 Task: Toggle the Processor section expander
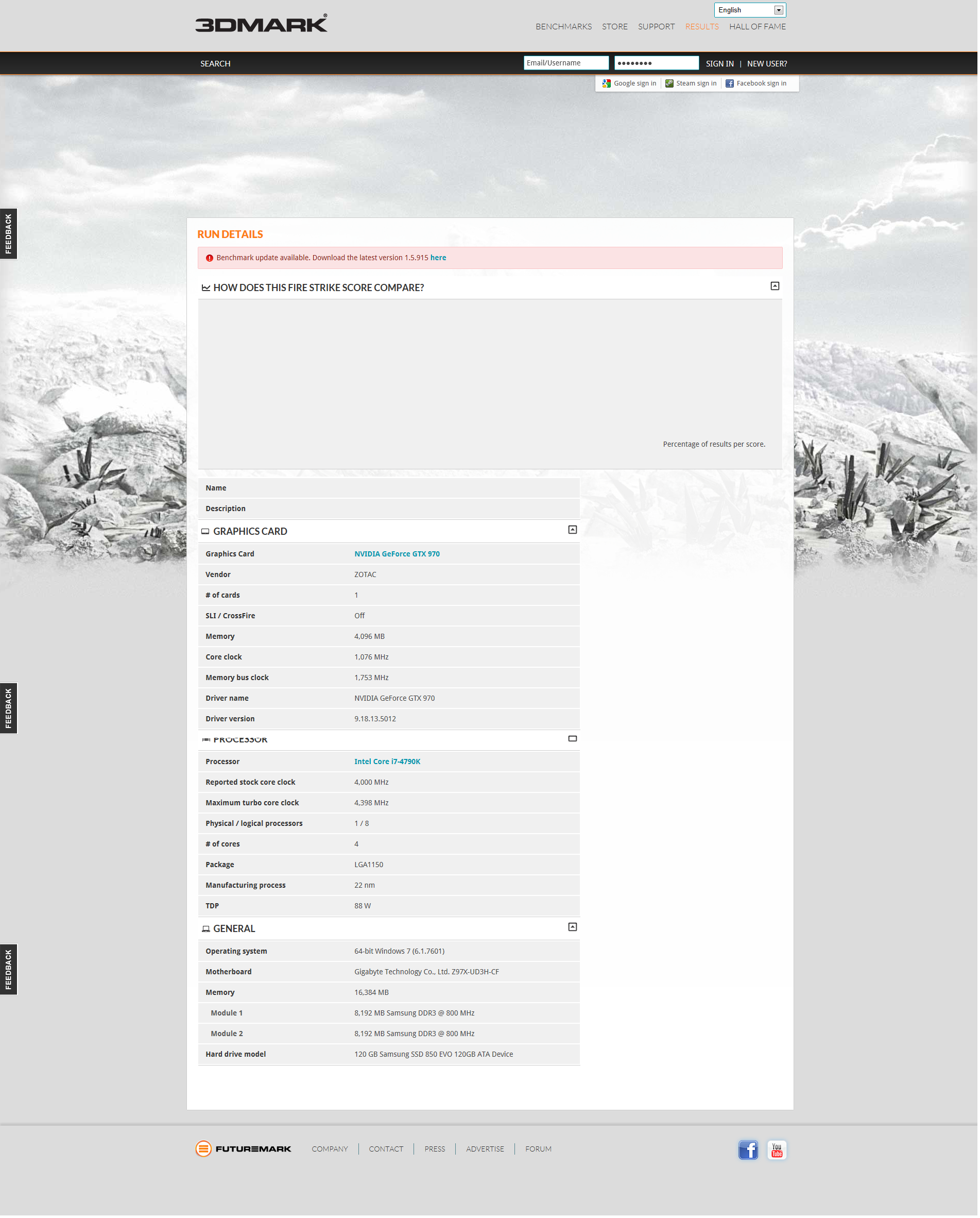coord(573,738)
